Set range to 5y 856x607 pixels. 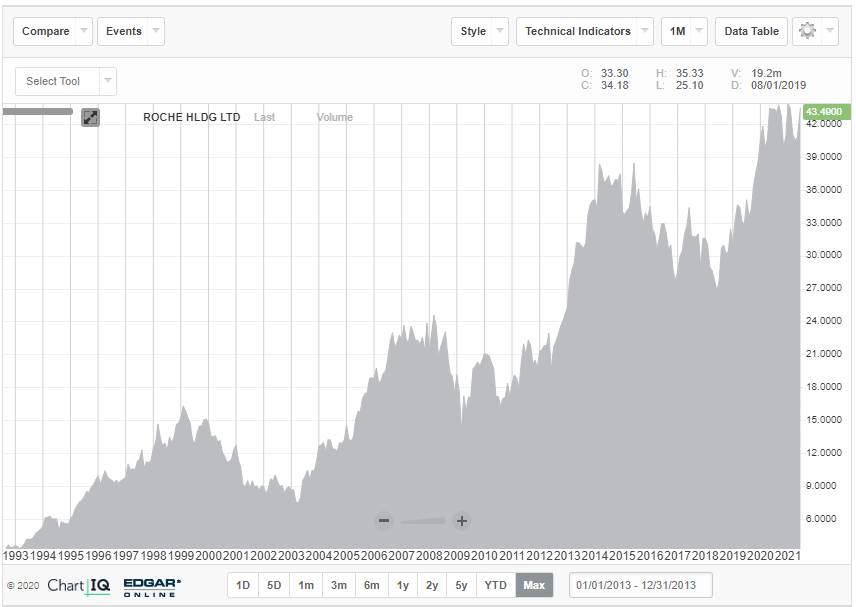pyautogui.click(x=461, y=585)
